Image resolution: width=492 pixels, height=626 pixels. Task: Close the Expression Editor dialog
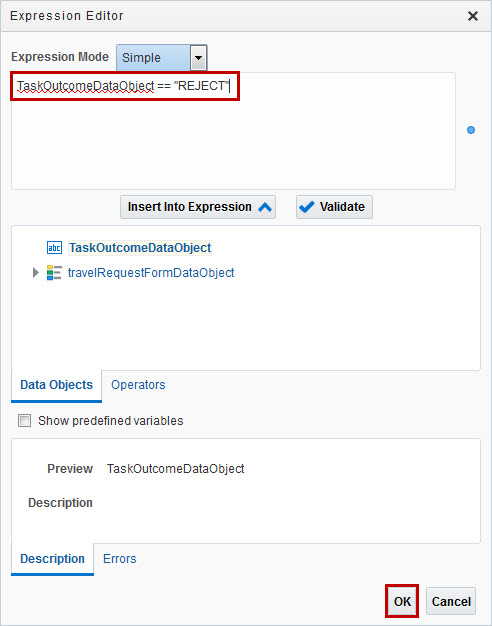[473, 16]
